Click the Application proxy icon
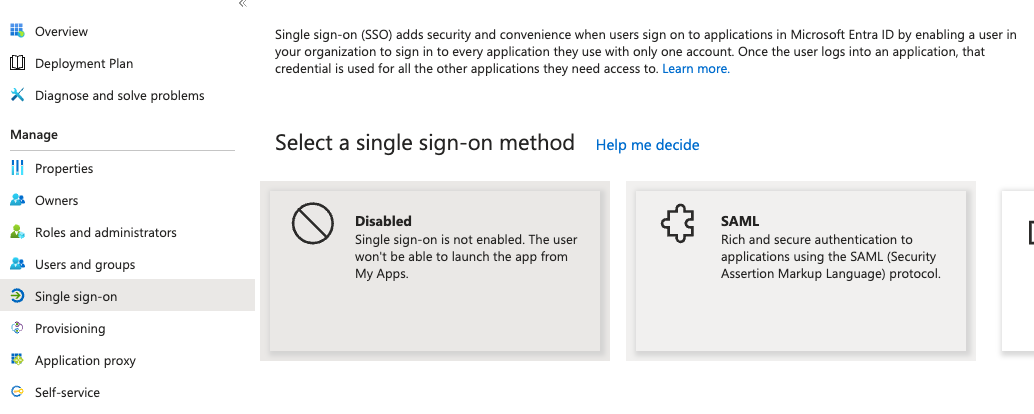This screenshot has width=1034, height=414. (18, 361)
